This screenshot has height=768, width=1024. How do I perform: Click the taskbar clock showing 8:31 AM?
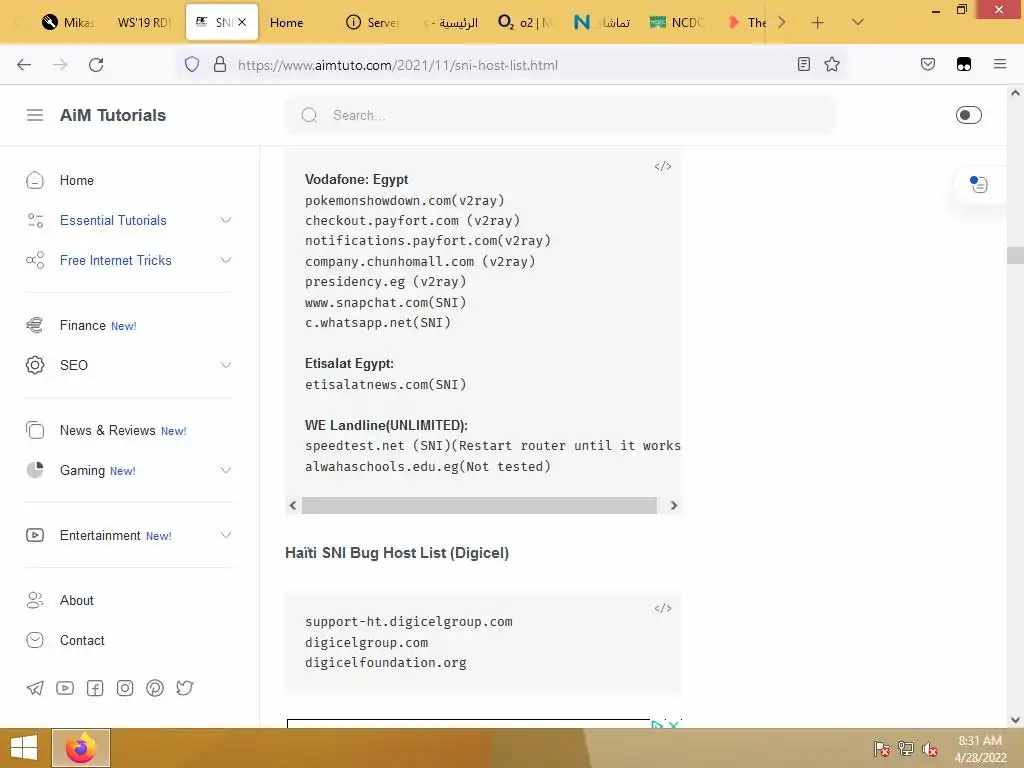[x=980, y=748]
